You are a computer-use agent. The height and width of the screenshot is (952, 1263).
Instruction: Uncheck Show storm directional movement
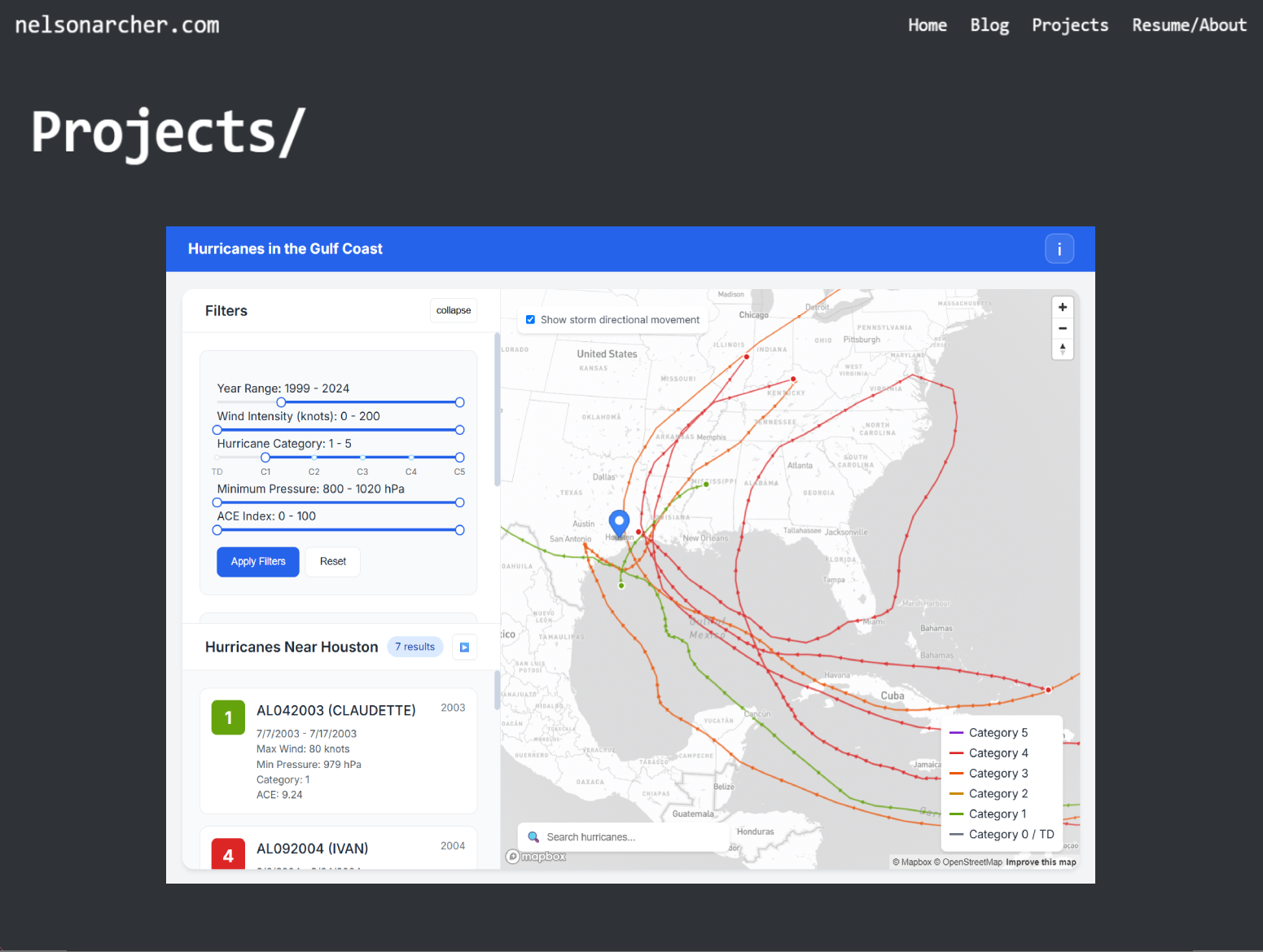531,320
